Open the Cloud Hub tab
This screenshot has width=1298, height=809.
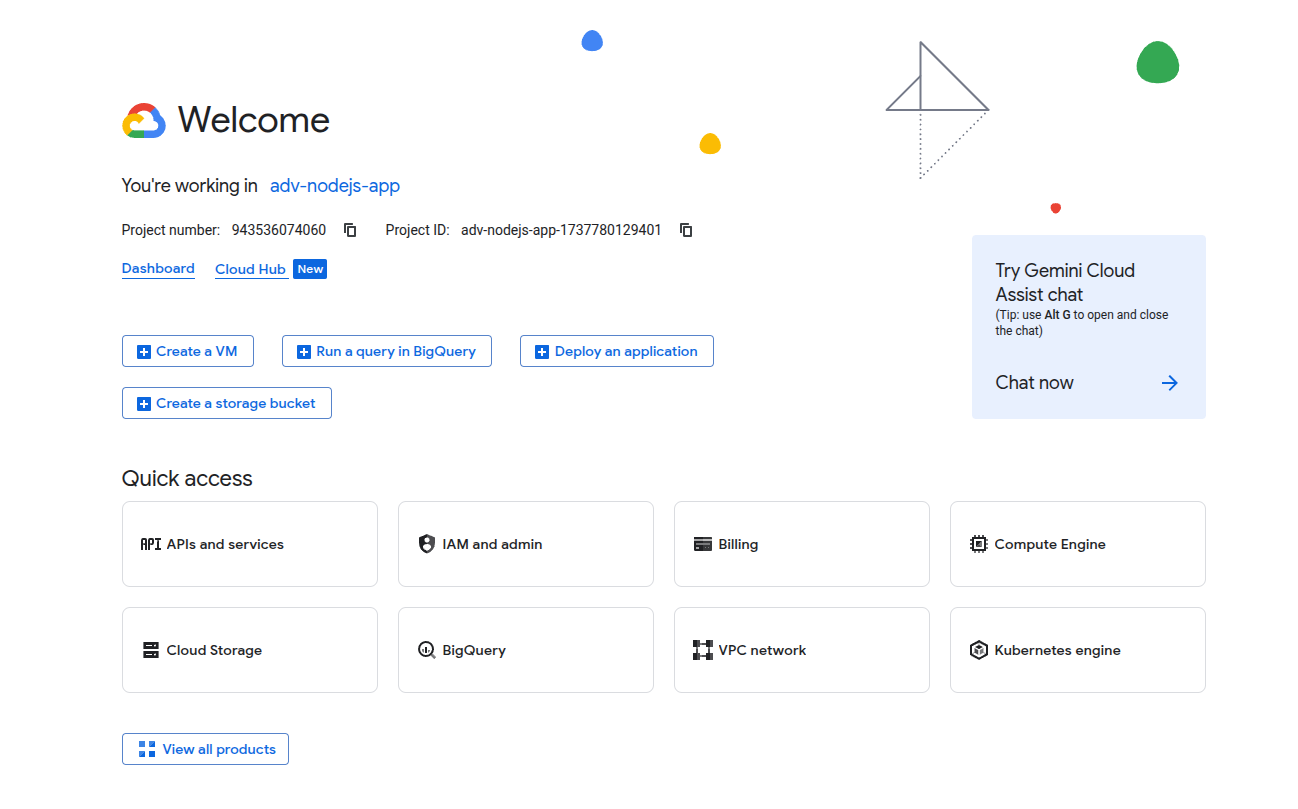tap(250, 268)
